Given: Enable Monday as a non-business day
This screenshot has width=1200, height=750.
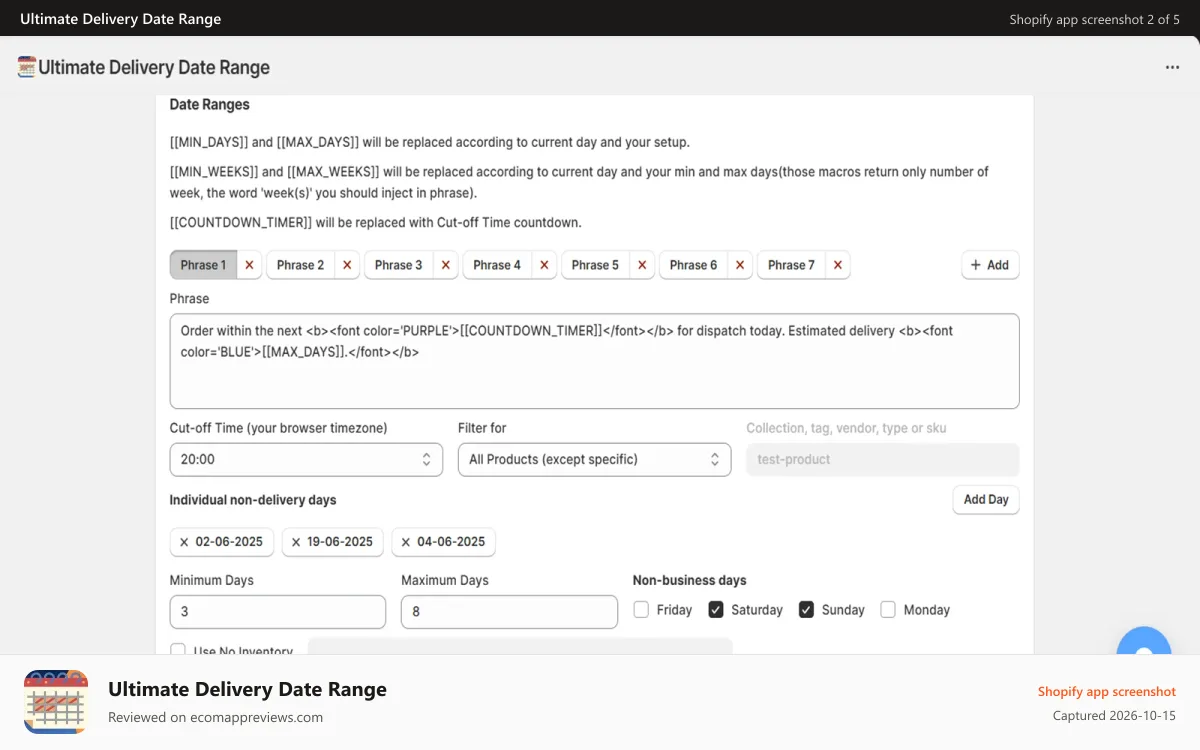Looking at the screenshot, I should point(888,609).
